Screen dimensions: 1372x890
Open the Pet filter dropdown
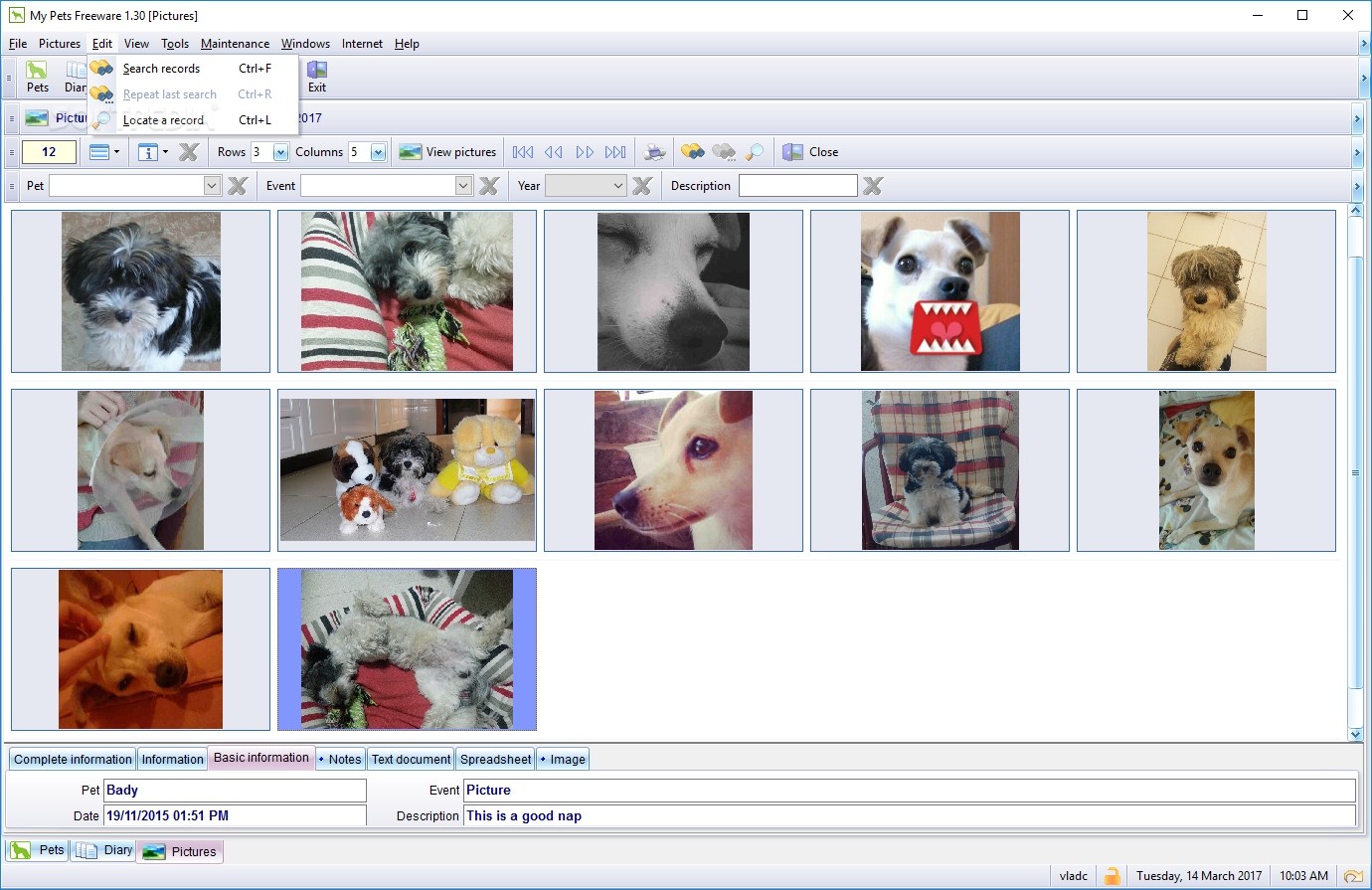(212, 186)
